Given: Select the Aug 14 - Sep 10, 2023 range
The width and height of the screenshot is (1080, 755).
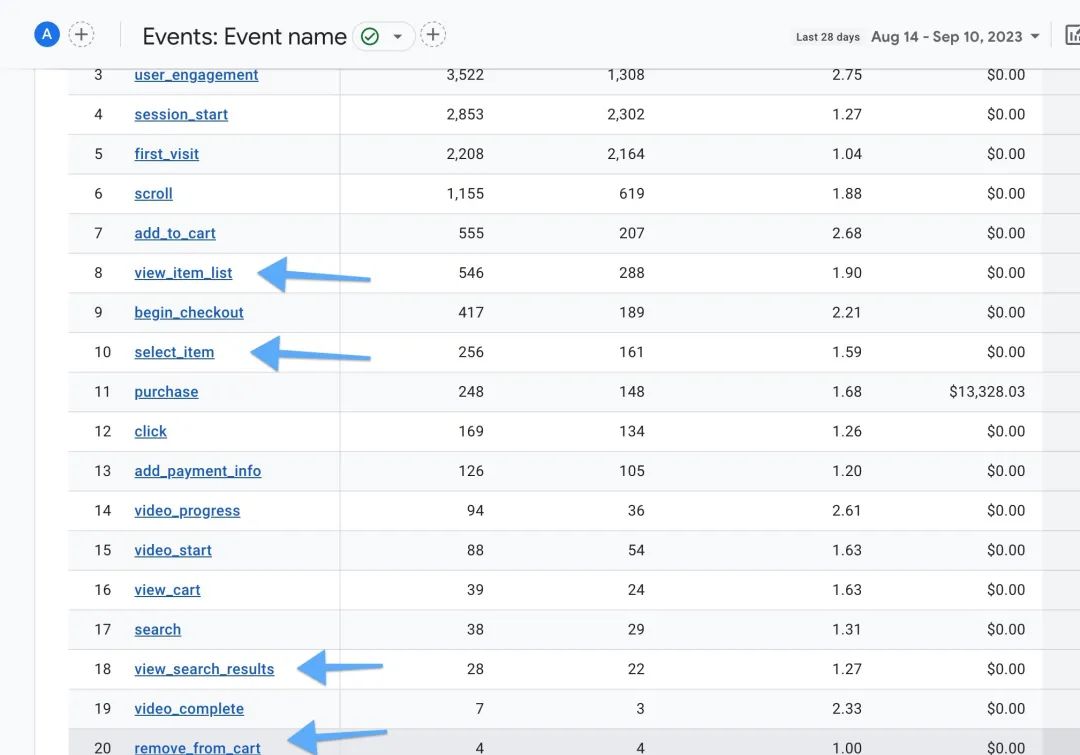Looking at the screenshot, I should coord(946,37).
